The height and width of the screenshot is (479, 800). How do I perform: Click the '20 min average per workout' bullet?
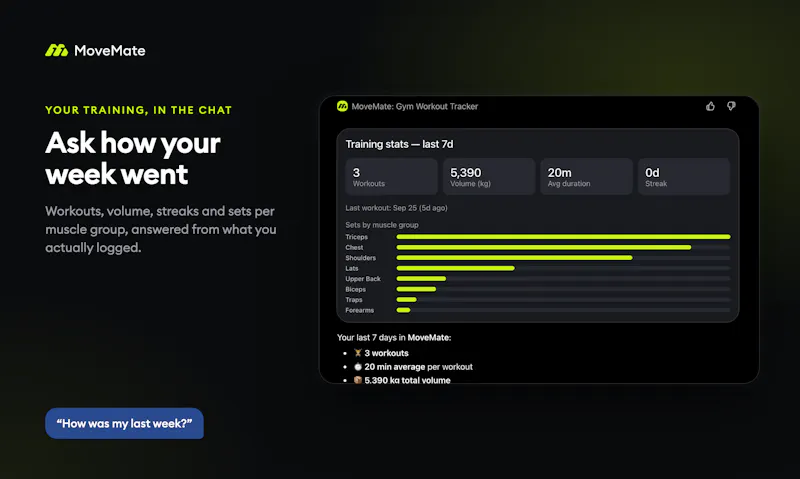[413, 367]
